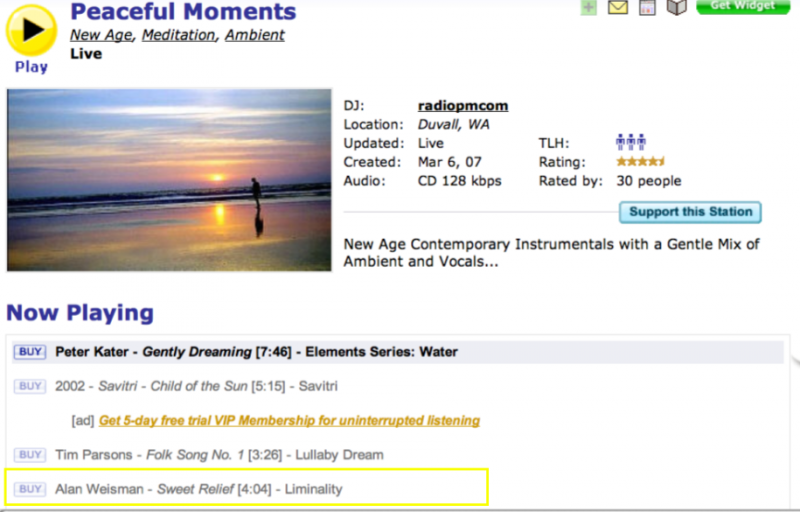This screenshot has width=800, height=512.
Task: Click BUY next to Alan Weisman
Action: tap(30, 489)
